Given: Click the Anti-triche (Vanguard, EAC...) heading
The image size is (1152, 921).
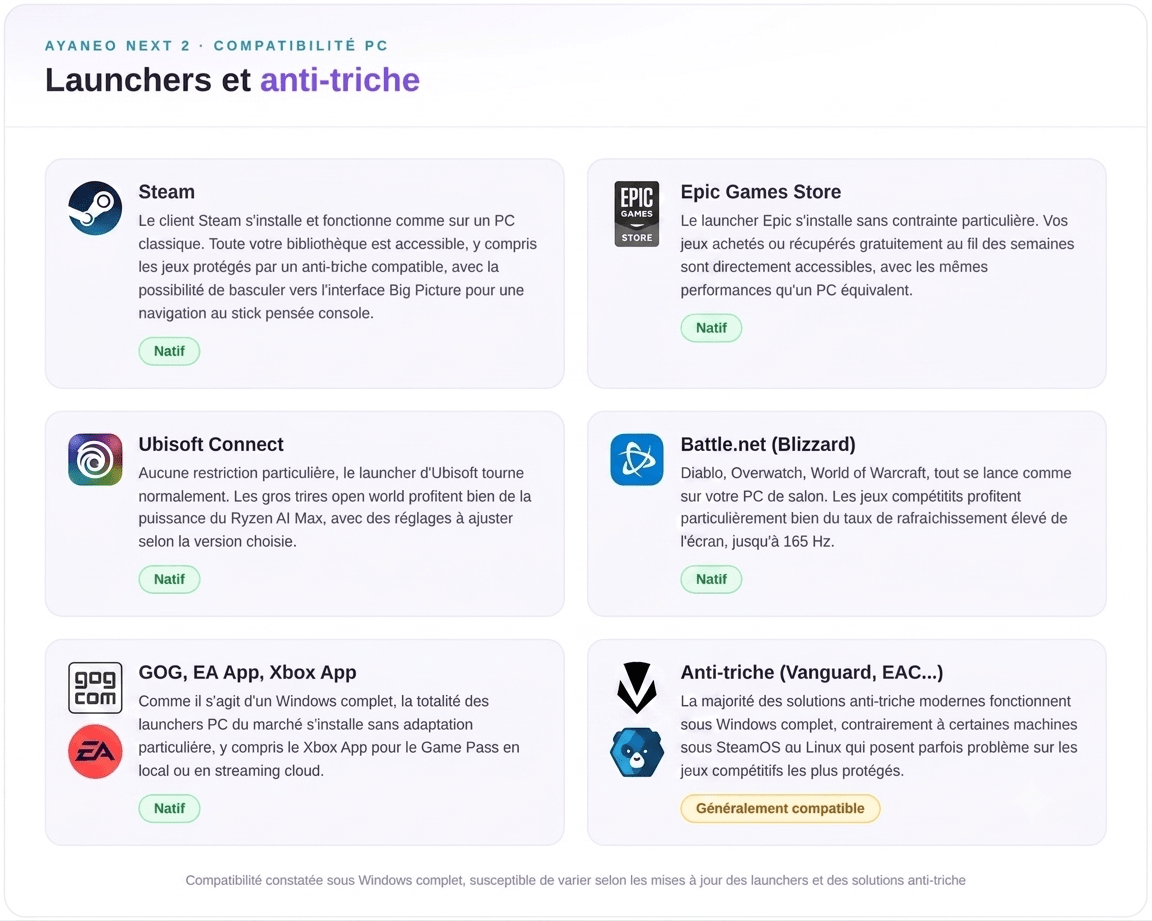Looking at the screenshot, I should pos(811,673).
